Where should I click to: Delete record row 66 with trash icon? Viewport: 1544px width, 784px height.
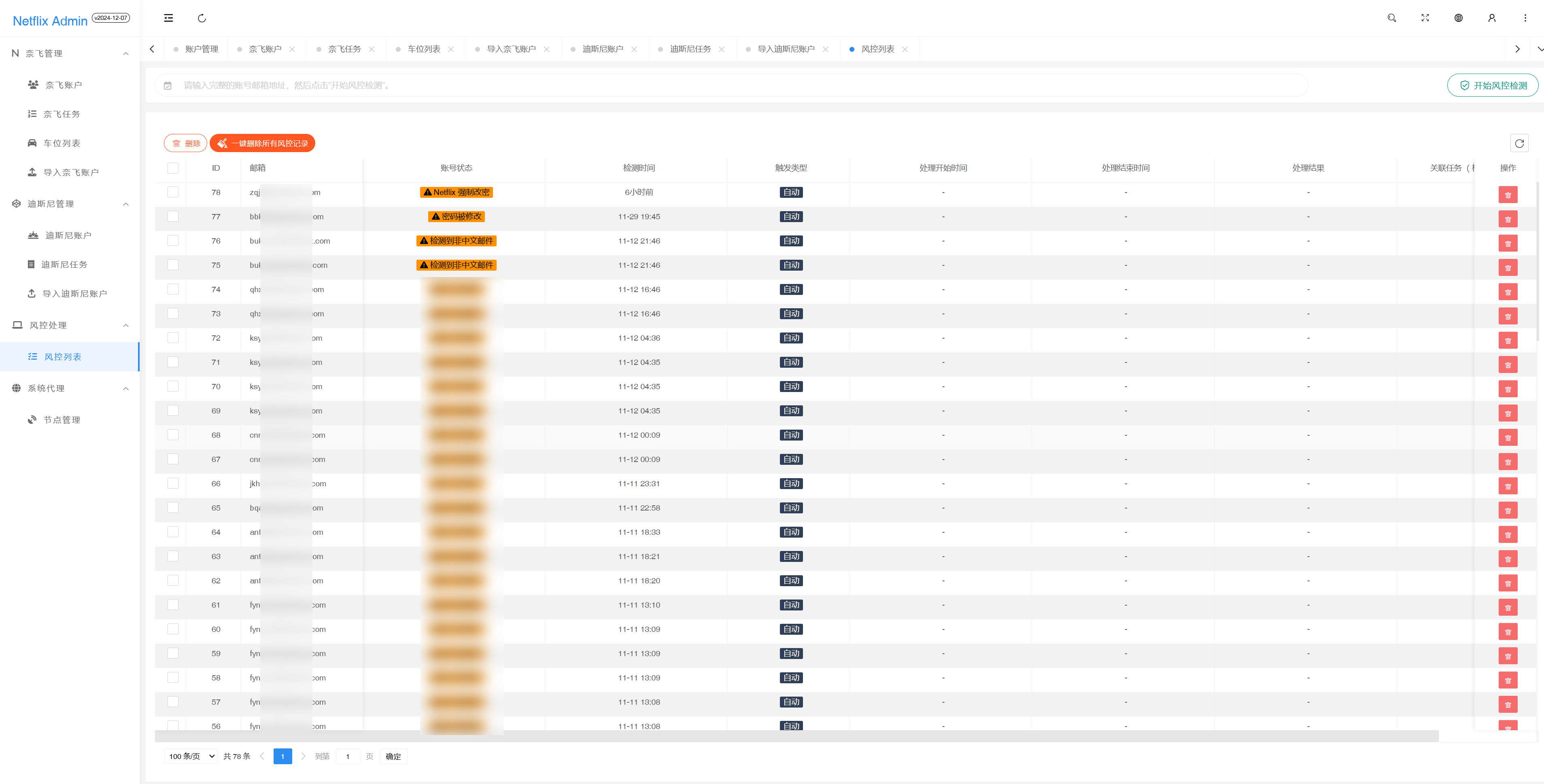click(1508, 486)
